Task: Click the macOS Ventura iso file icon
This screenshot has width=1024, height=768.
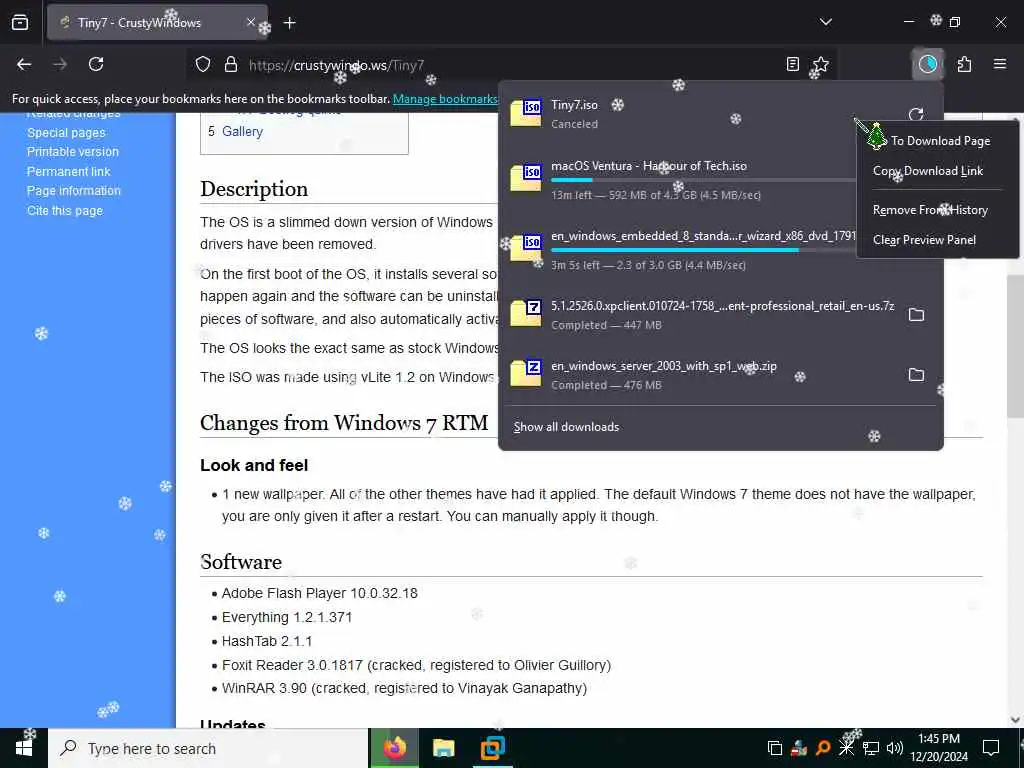Action: 526,178
